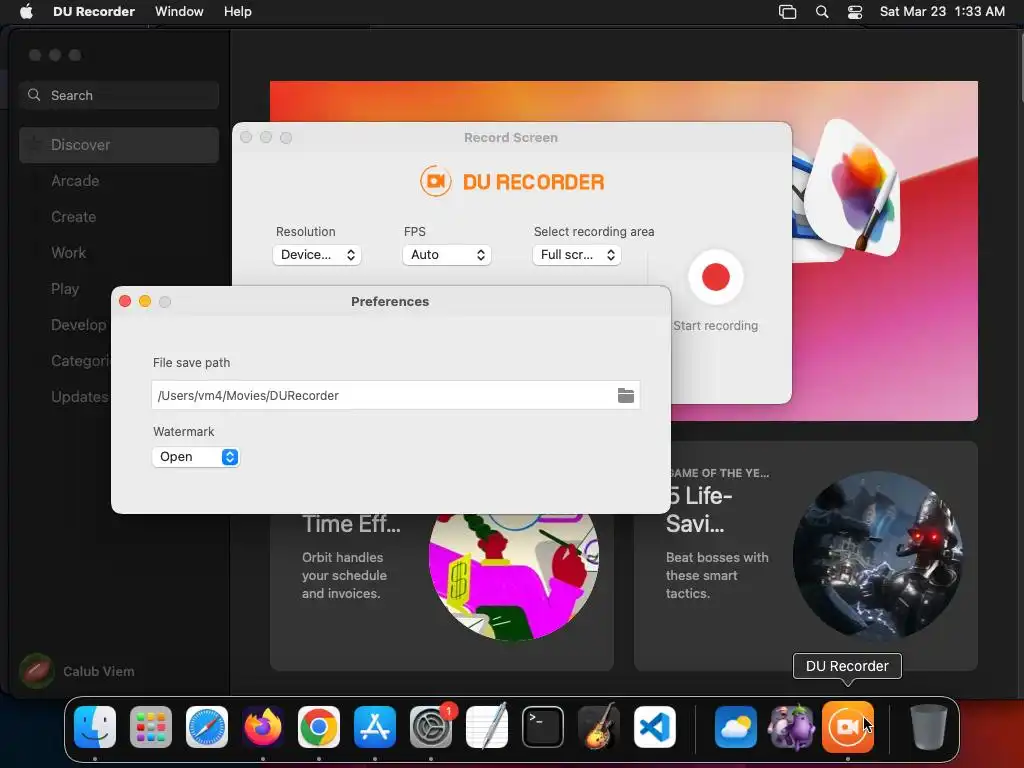The height and width of the screenshot is (768, 1024).
Task: Open GarageBand from the dock
Action: coord(599,726)
